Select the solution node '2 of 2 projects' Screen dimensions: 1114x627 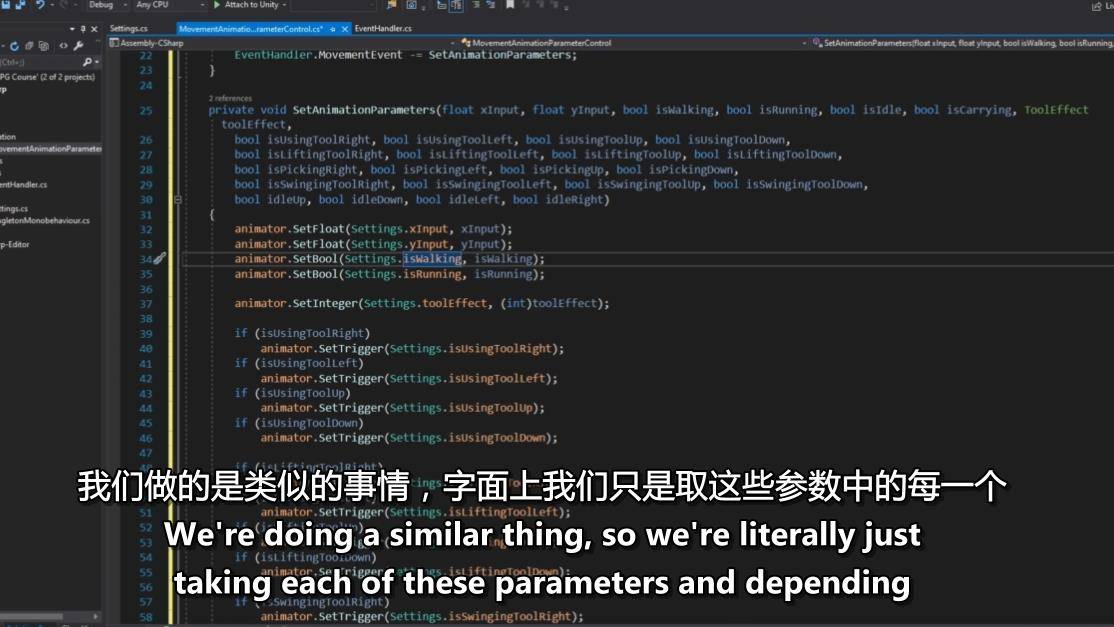47,77
